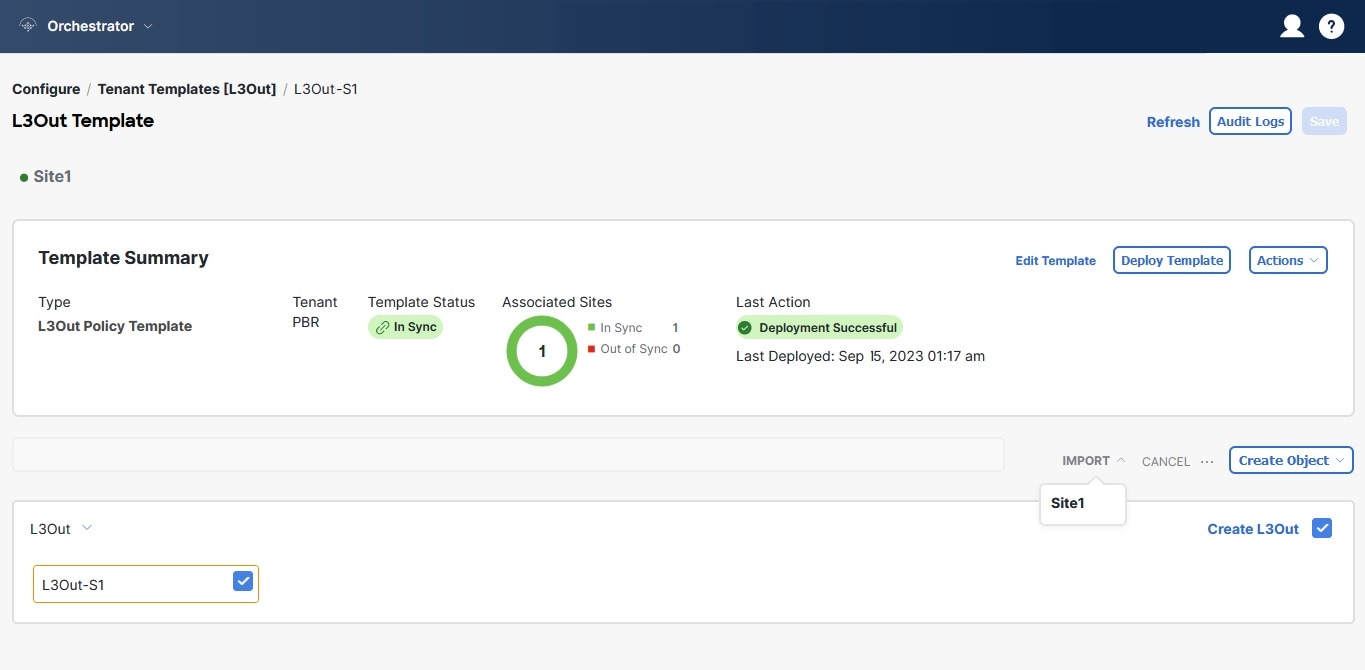This screenshot has height=670, width=1365.
Task: Select the L3Out-S1 item box
Action: (146, 584)
